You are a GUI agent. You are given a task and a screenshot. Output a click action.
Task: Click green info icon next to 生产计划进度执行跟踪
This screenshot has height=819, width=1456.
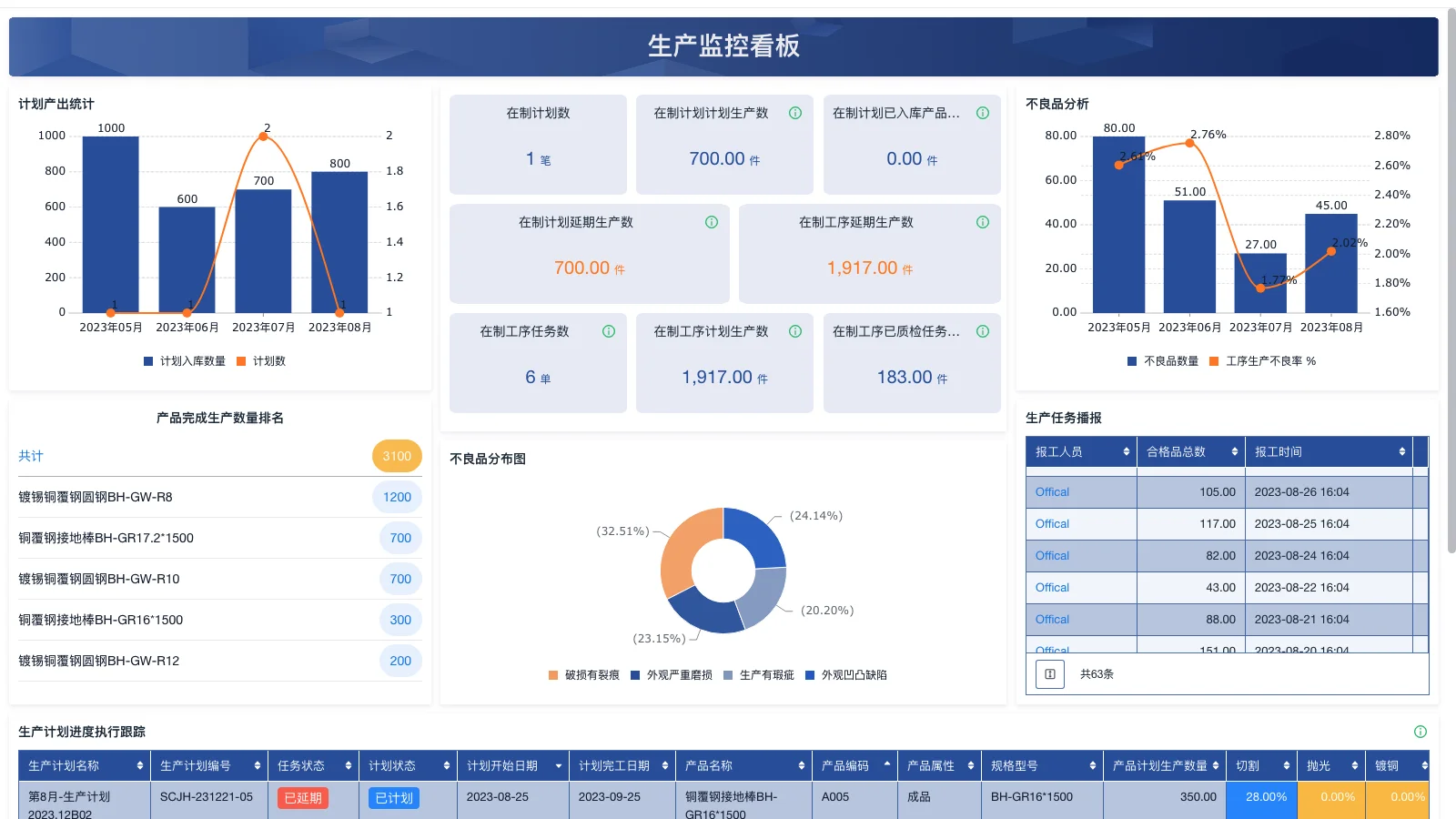(x=1419, y=731)
